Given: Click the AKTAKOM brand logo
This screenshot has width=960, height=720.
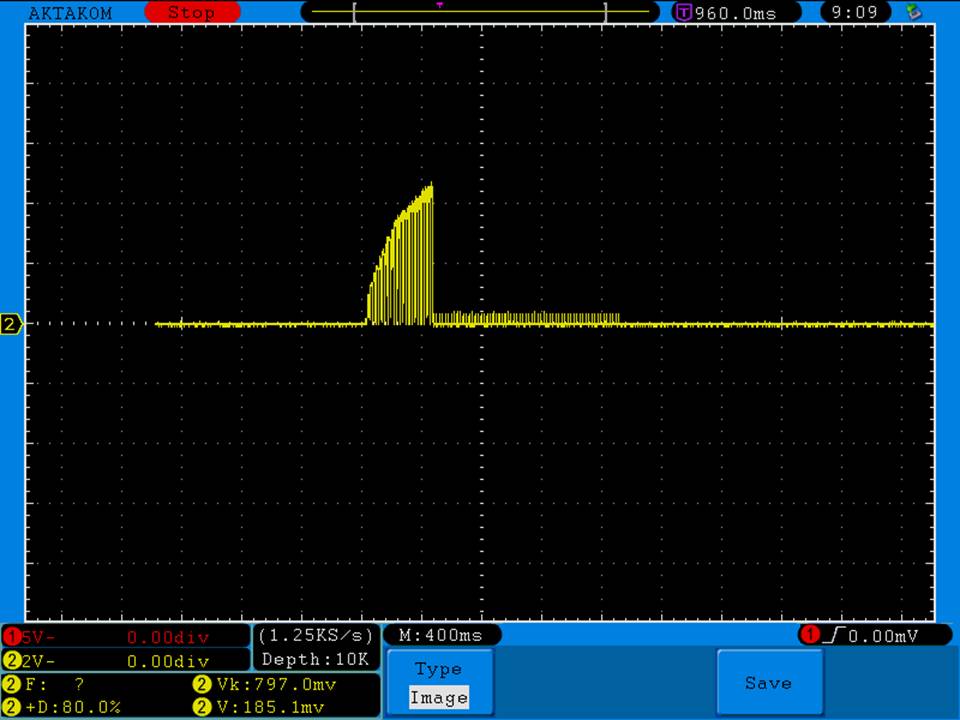Looking at the screenshot, I should tap(70, 13).
